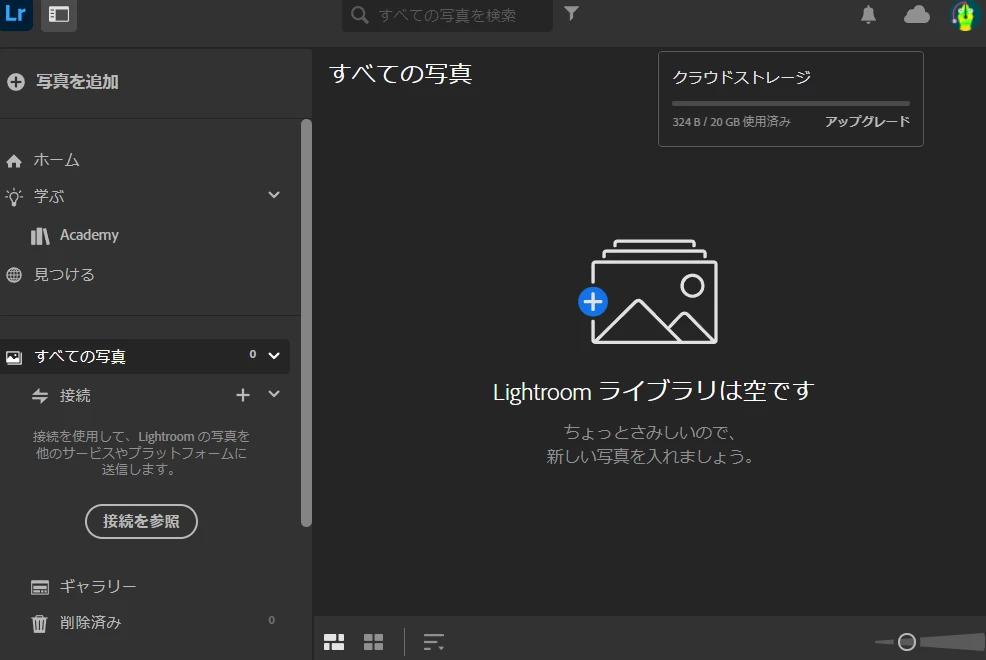Click the 接続を参照 button
Image resolution: width=986 pixels, height=660 pixels.
point(141,521)
